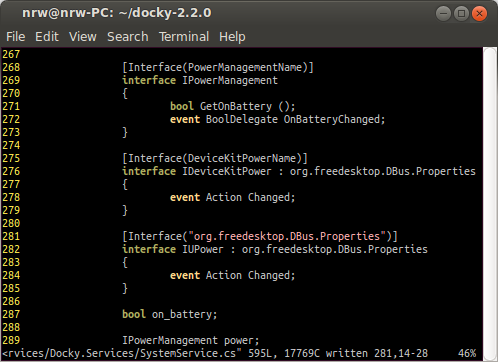Click line number 267

coord(11,54)
